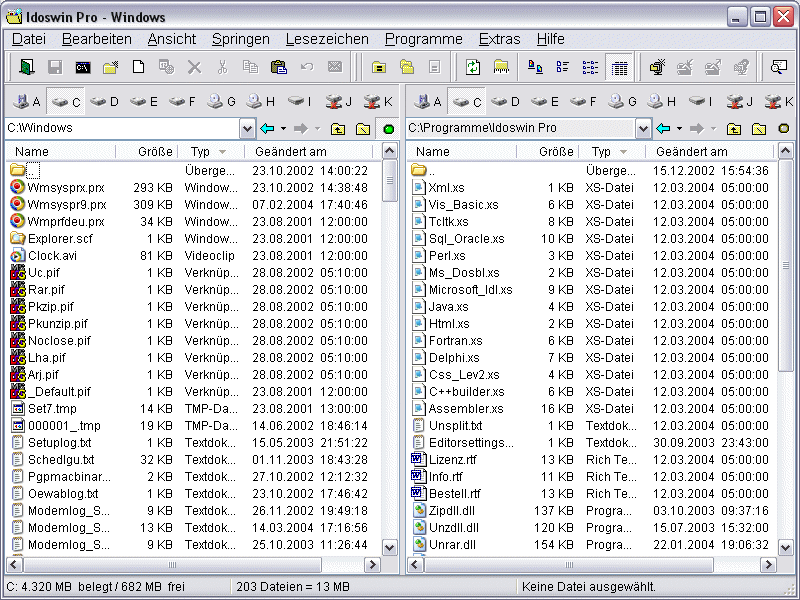Sort left panel by Name column
The image size is (800, 600).
pos(61,152)
